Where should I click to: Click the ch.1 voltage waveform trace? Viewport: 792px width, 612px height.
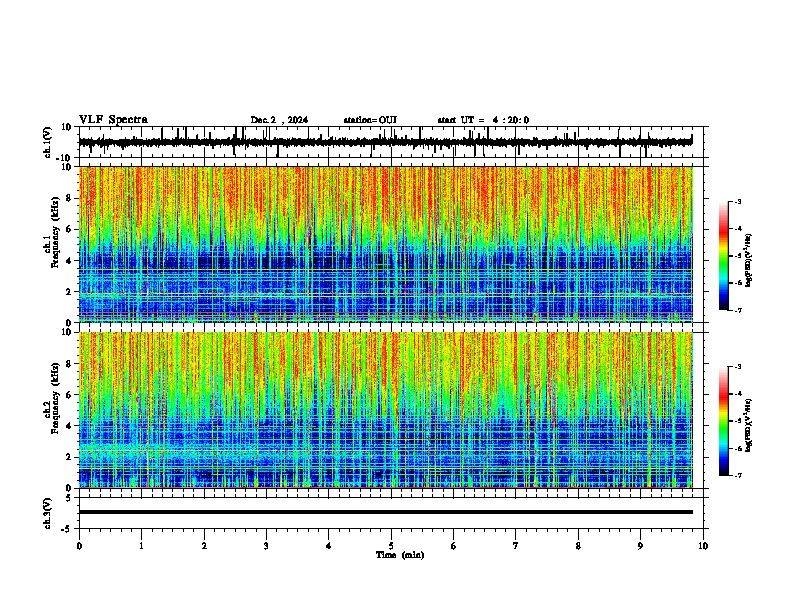385,142
